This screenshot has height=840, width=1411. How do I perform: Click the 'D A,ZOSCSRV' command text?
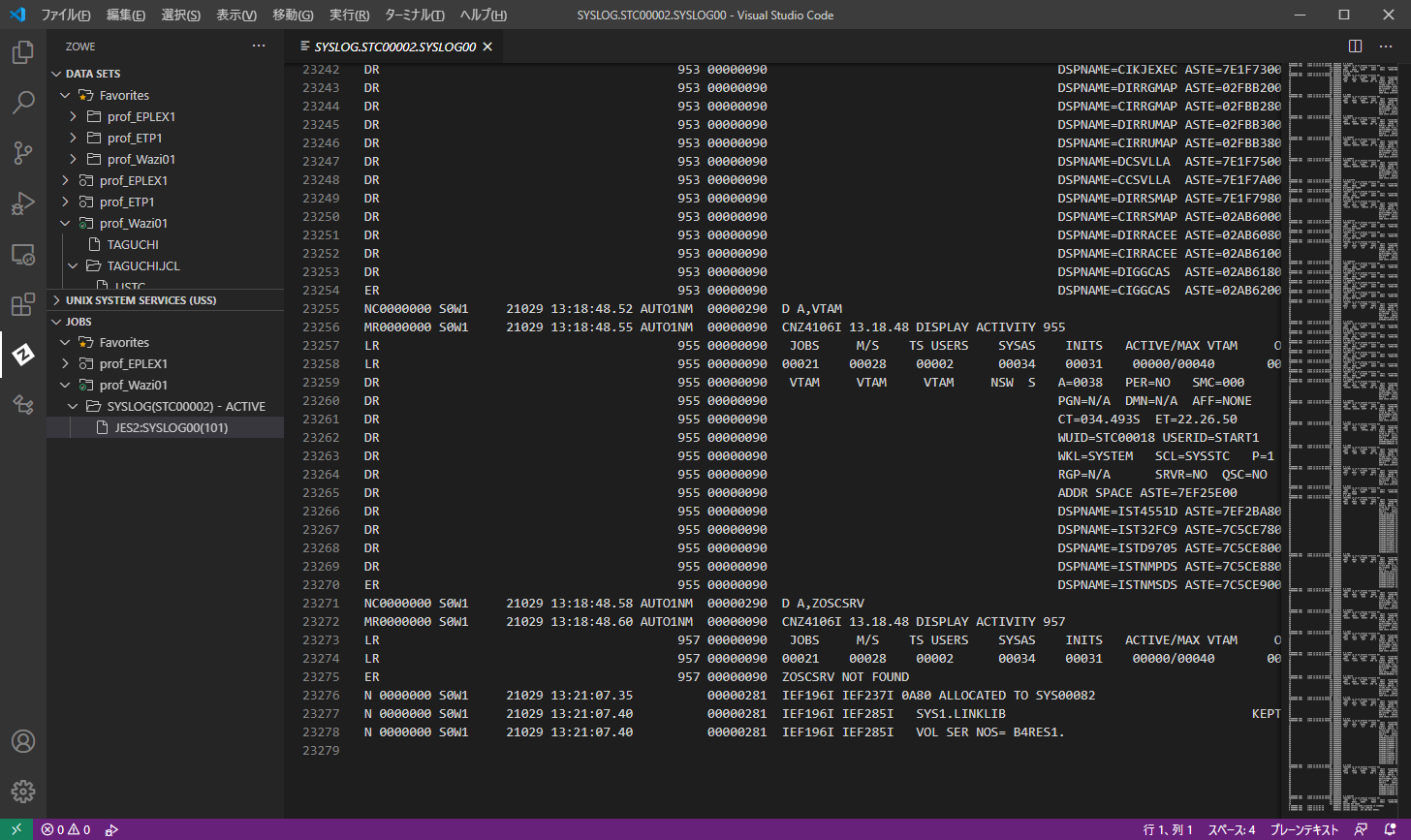click(x=823, y=603)
